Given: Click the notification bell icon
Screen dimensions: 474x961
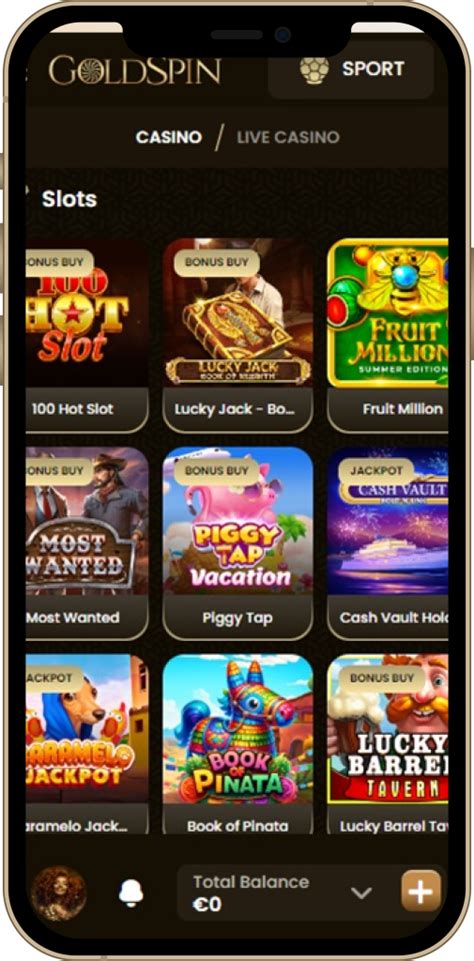Looking at the screenshot, I should pyautogui.click(x=131, y=893).
